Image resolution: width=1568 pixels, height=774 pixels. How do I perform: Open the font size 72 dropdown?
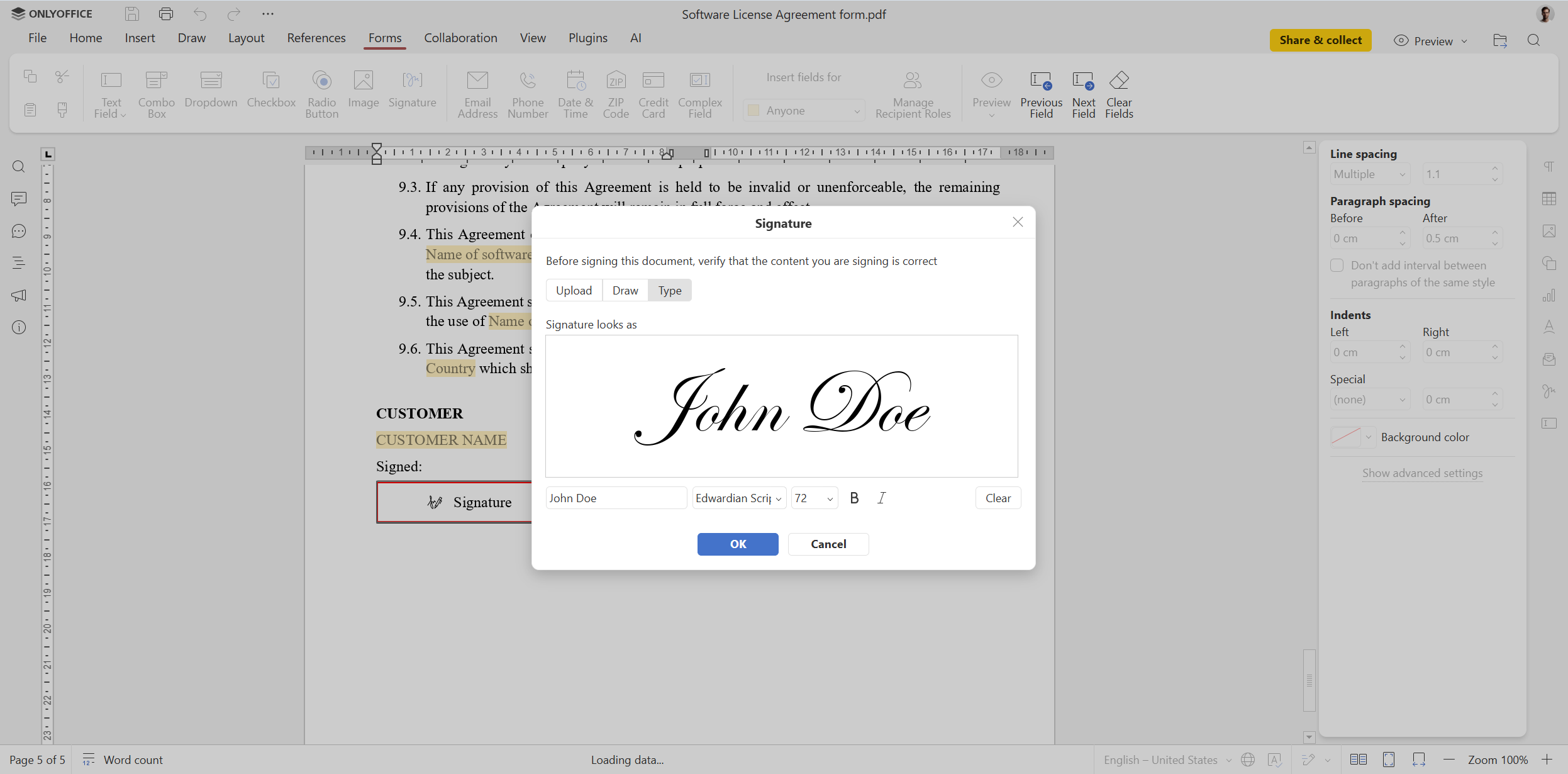tap(813, 497)
